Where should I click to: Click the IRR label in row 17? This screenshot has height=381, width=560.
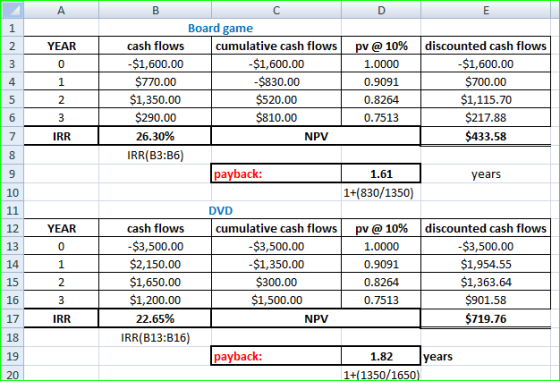pos(61,319)
